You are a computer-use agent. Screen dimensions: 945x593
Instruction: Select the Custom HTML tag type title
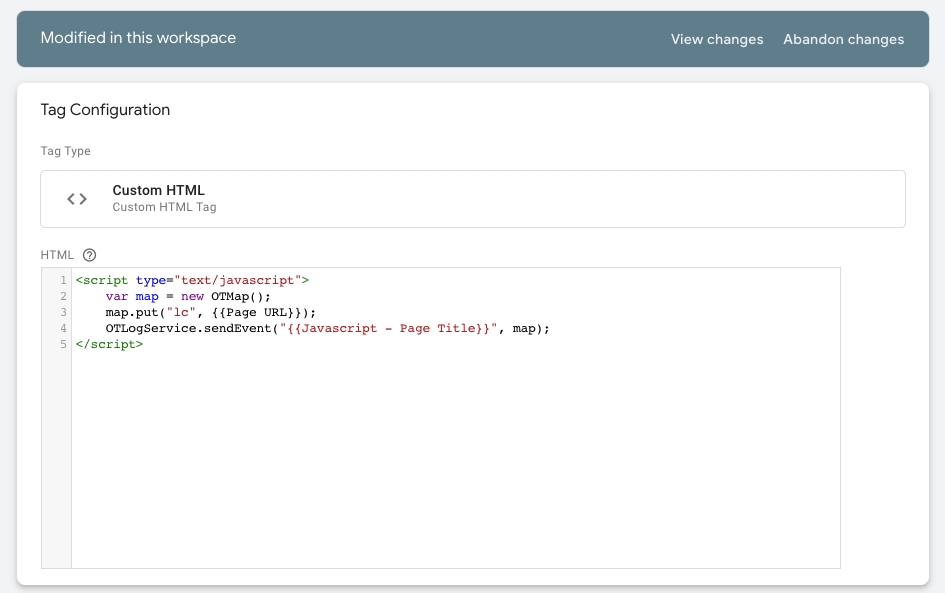[x=158, y=190]
